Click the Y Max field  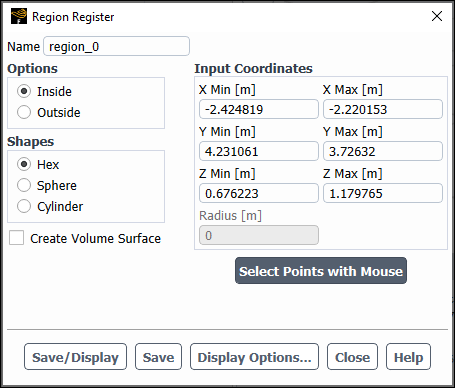pyautogui.click(x=383, y=151)
